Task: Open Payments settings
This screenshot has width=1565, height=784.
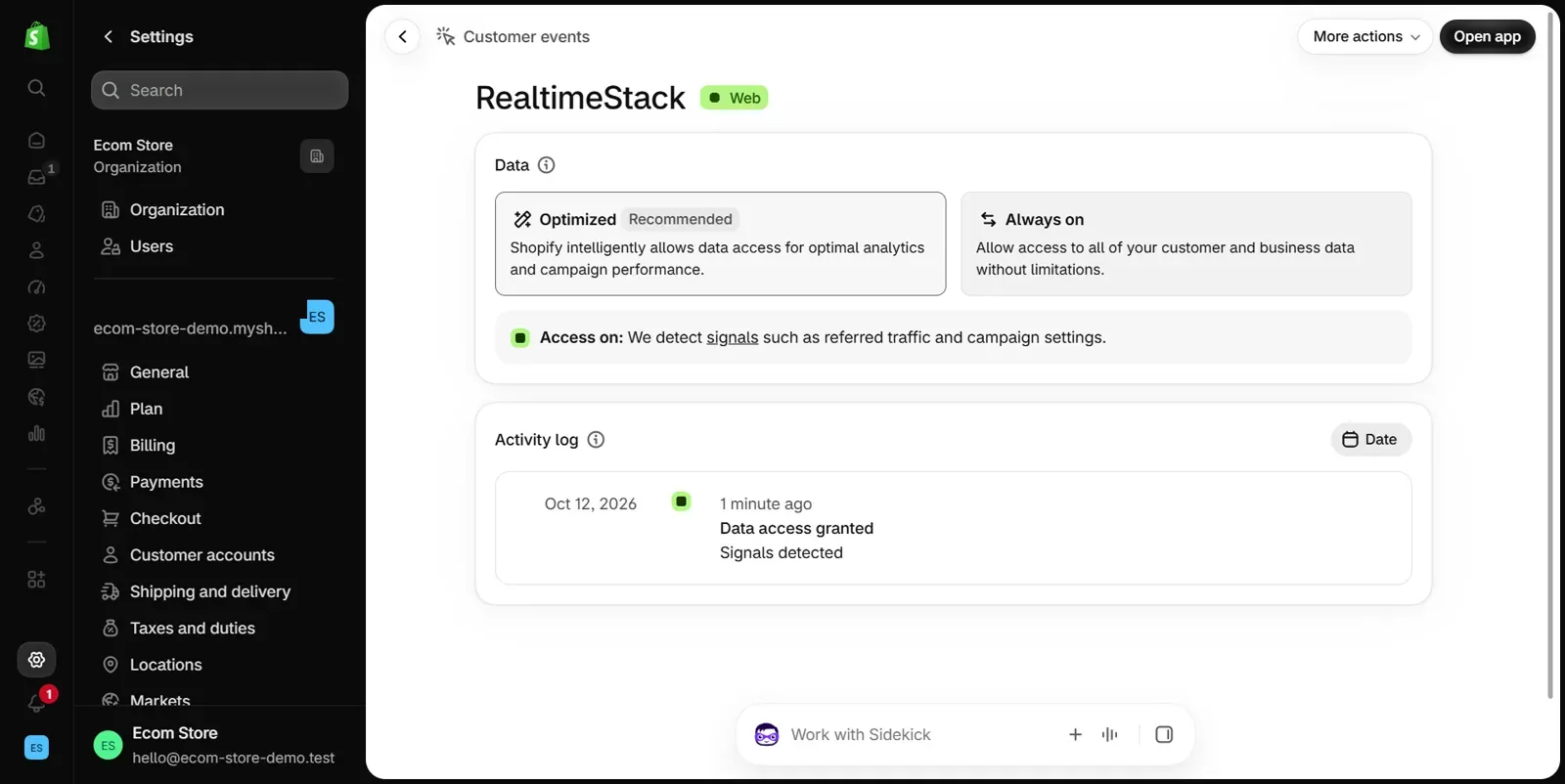Action: [x=166, y=482]
